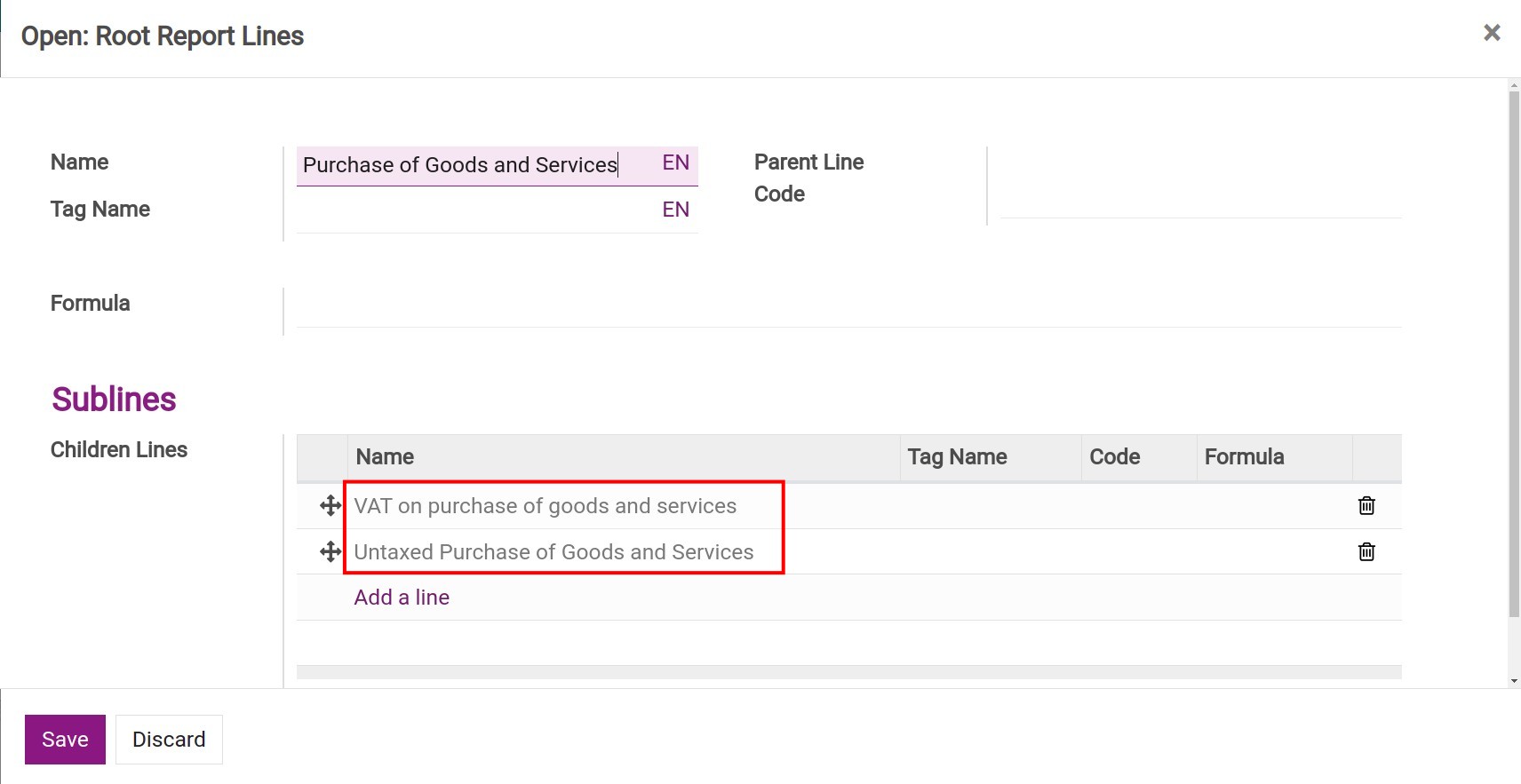Close the Root Report Lines dialog
This screenshot has height=784, width=1521.
pos(1492,33)
